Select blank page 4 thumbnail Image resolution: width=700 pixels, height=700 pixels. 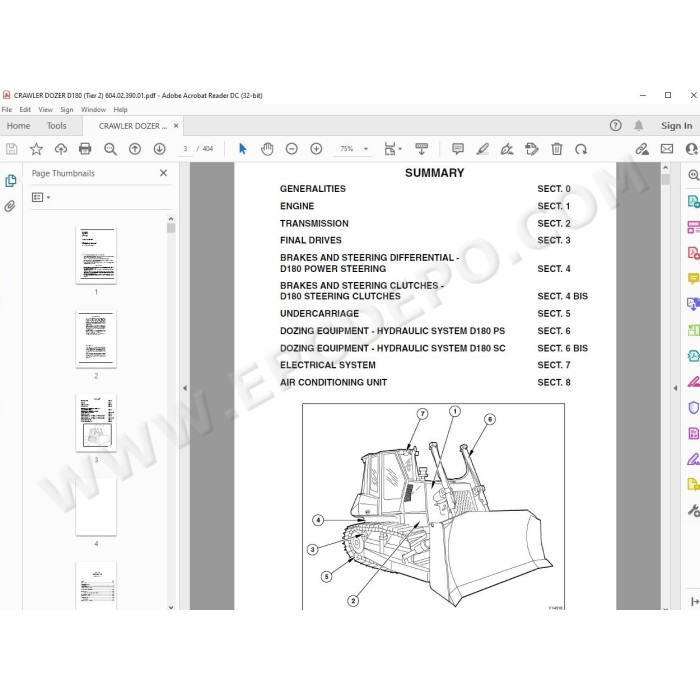96,507
